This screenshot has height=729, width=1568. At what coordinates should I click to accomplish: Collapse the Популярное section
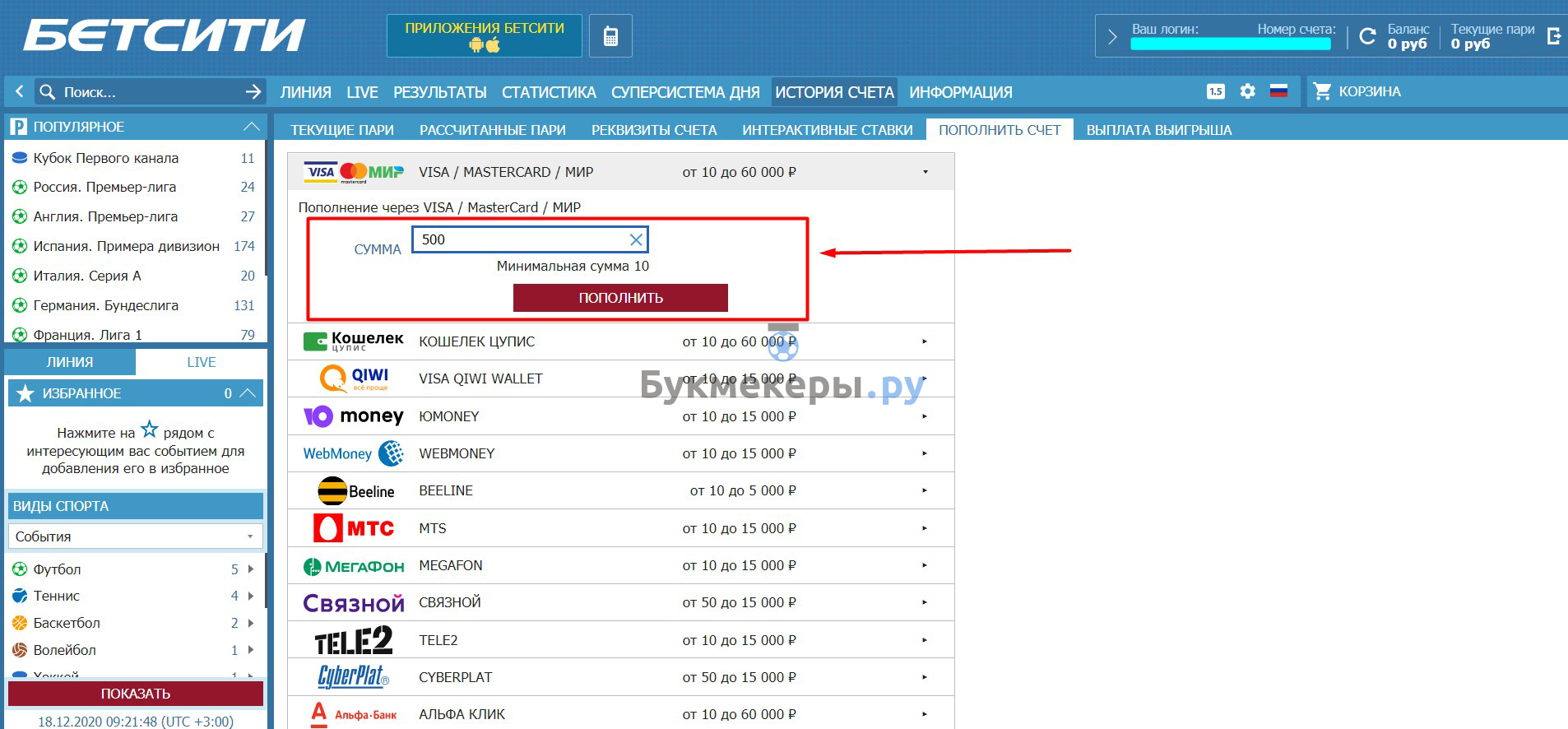pyautogui.click(x=252, y=127)
